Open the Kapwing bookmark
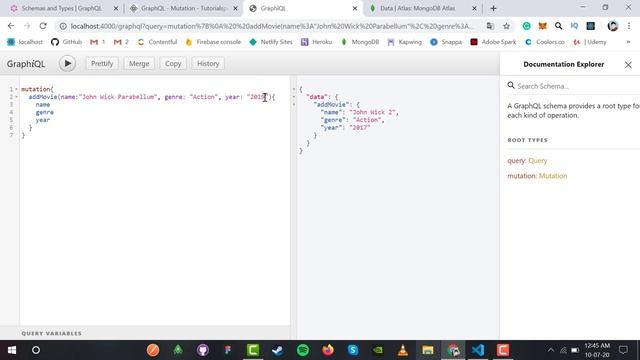The height and width of the screenshot is (360, 640). point(404,42)
